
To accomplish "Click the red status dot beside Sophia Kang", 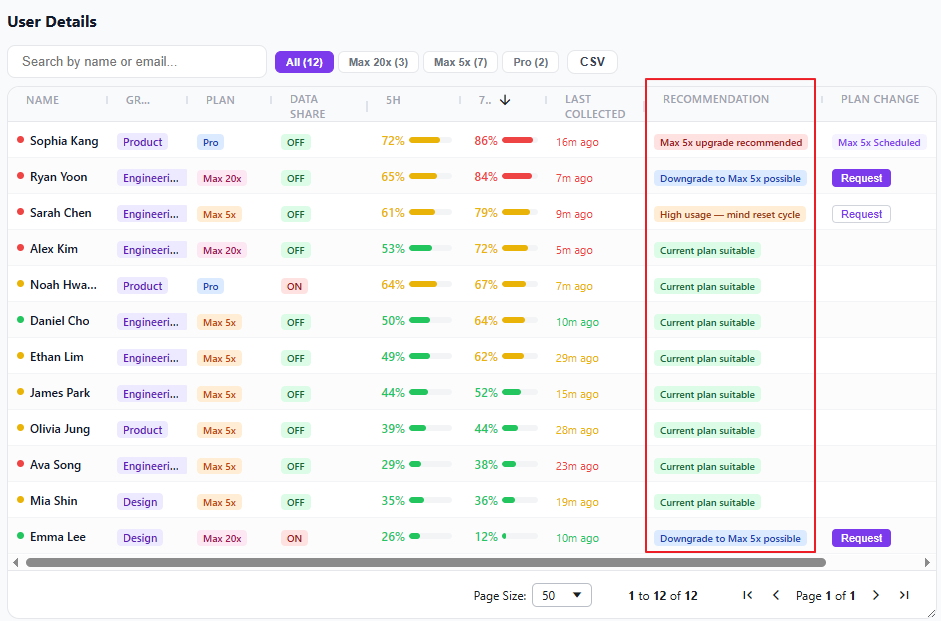I will [20, 141].
